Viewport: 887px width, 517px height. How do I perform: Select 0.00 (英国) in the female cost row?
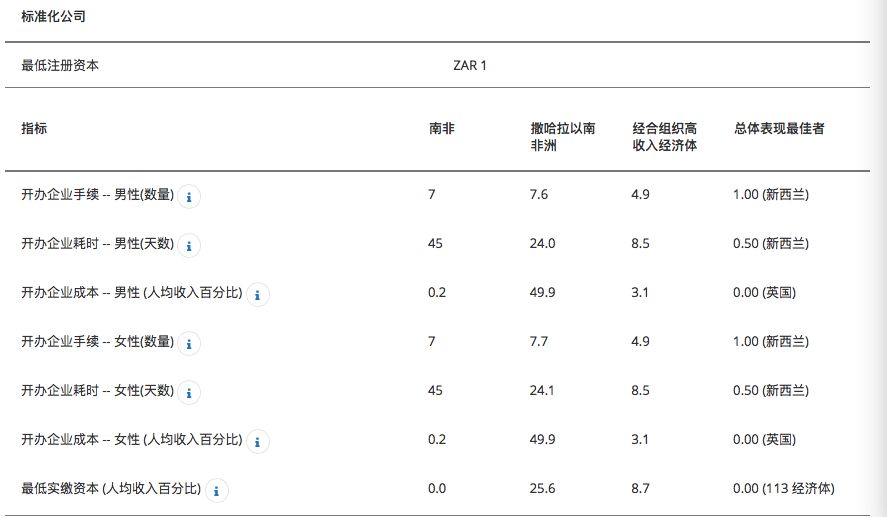[x=764, y=440]
